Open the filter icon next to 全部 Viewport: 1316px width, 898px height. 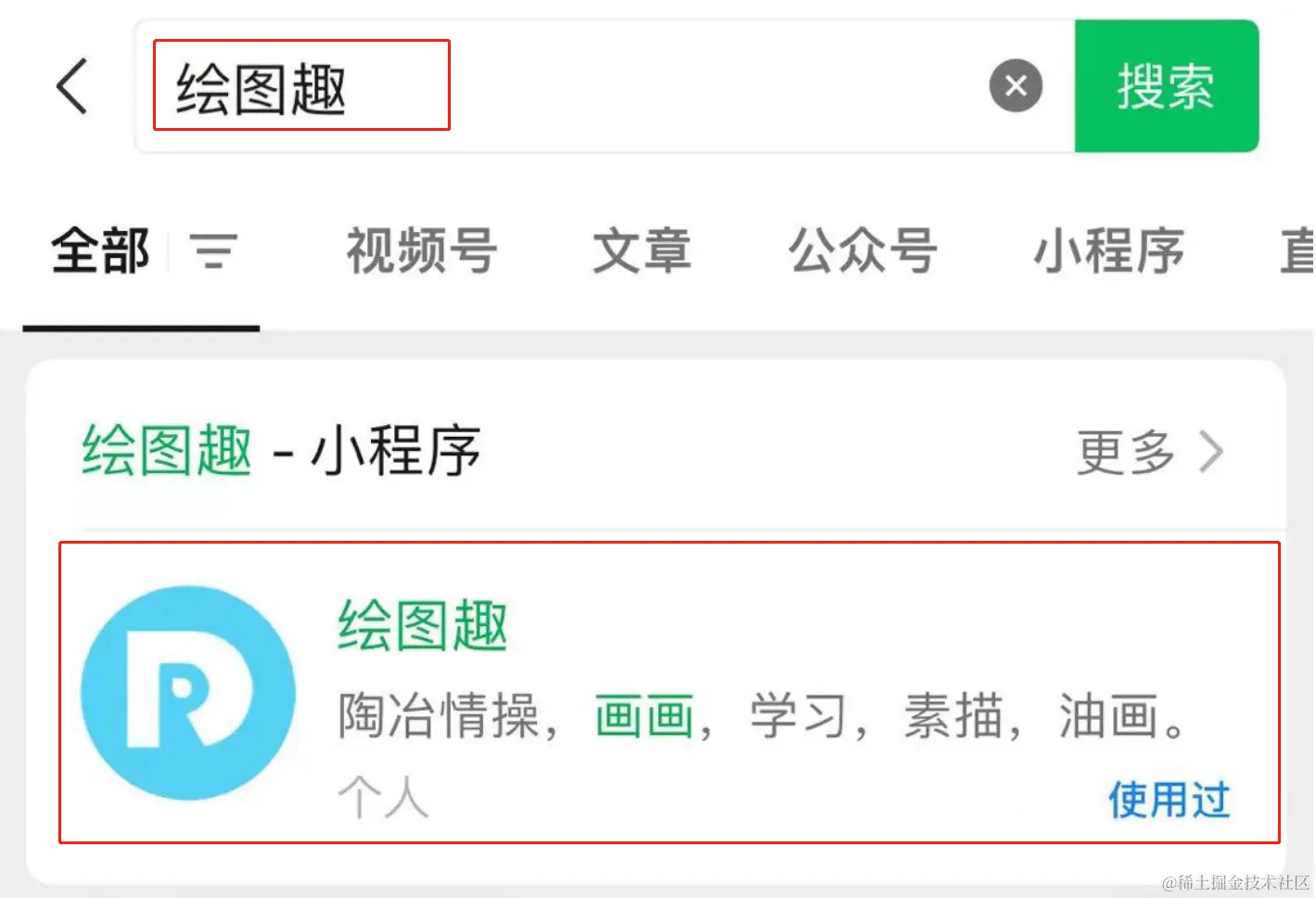click(x=213, y=250)
